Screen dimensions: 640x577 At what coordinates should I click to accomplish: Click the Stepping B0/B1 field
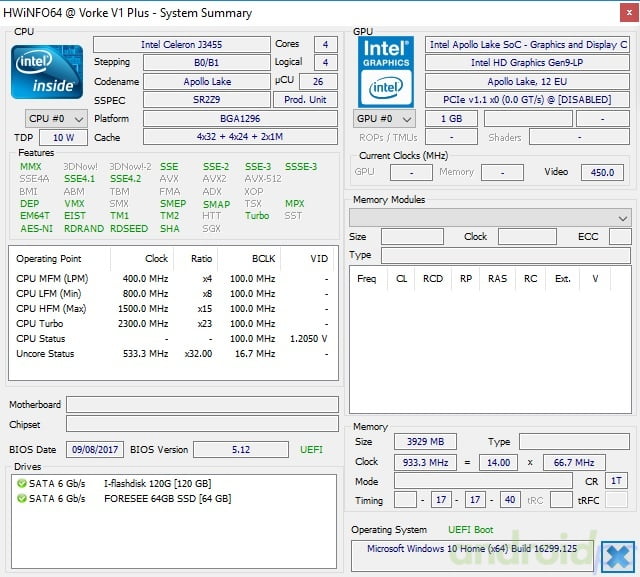[x=207, y=62]
